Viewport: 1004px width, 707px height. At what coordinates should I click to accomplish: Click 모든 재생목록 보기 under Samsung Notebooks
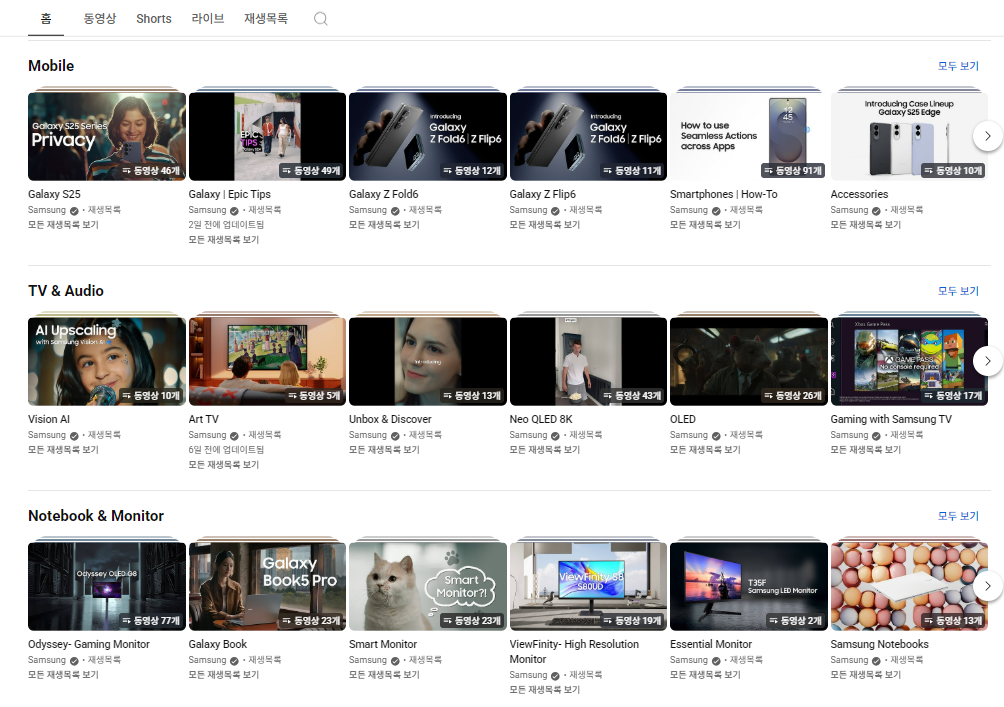(x=866, y=674)
